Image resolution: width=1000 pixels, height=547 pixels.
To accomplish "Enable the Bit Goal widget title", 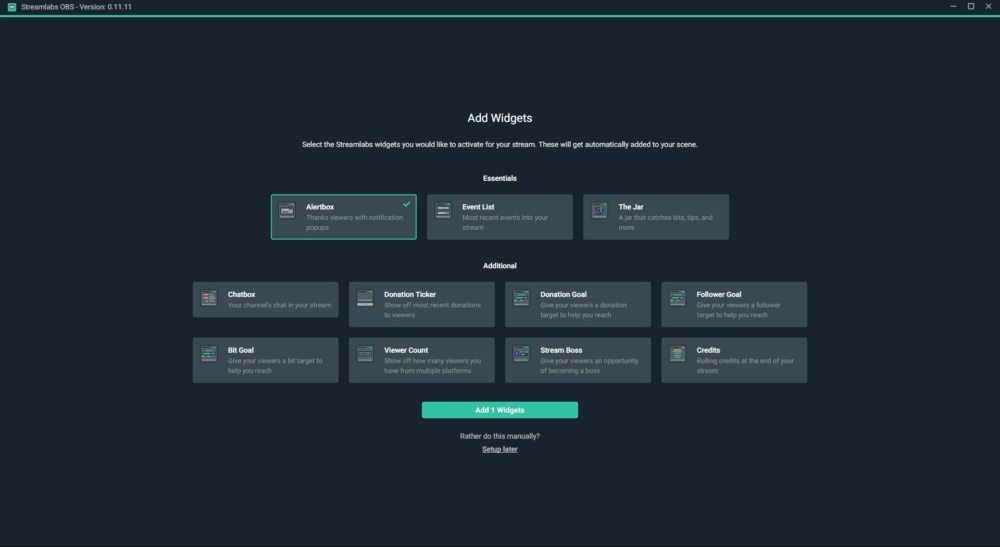I will pos(241,350).
